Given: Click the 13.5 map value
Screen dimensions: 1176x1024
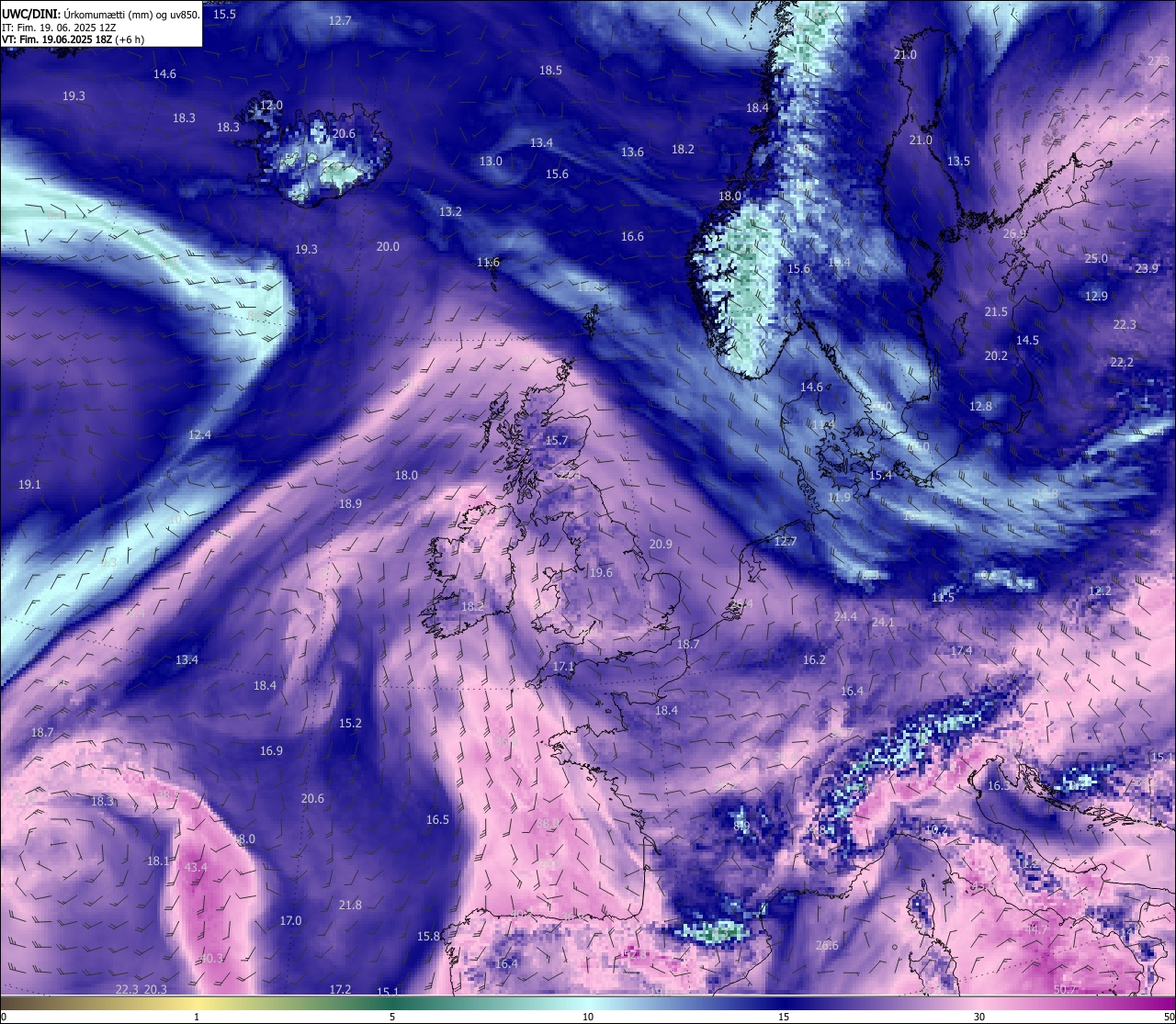Looking at the screenshot, I should 958,161.
